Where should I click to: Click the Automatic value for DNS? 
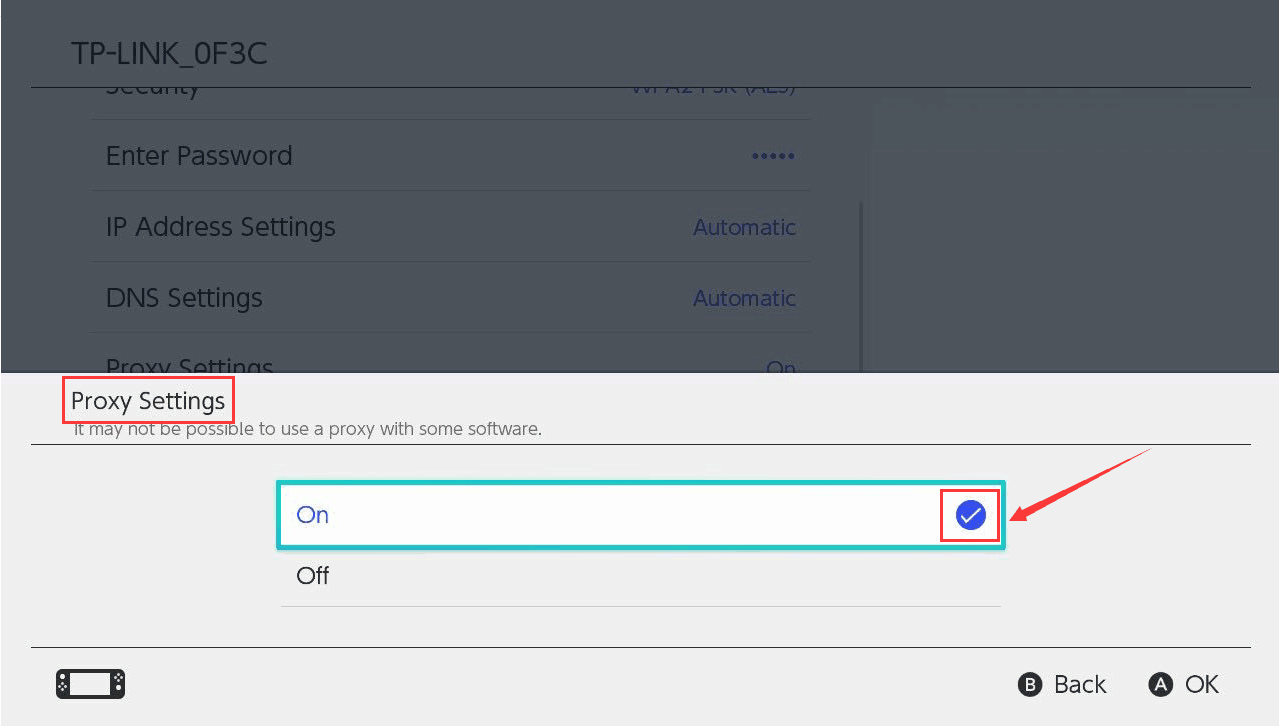pos(744,299)
